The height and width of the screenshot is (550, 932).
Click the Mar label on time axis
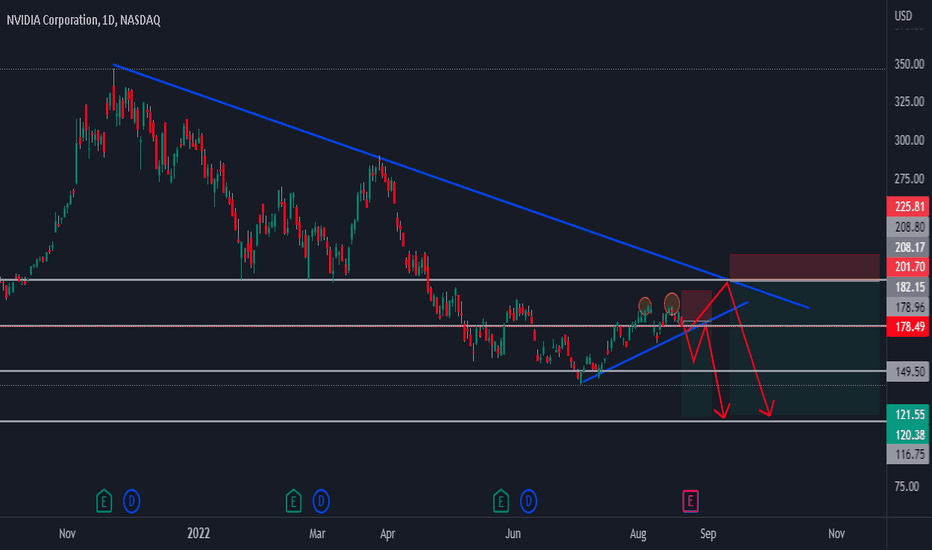pos(317,534)
